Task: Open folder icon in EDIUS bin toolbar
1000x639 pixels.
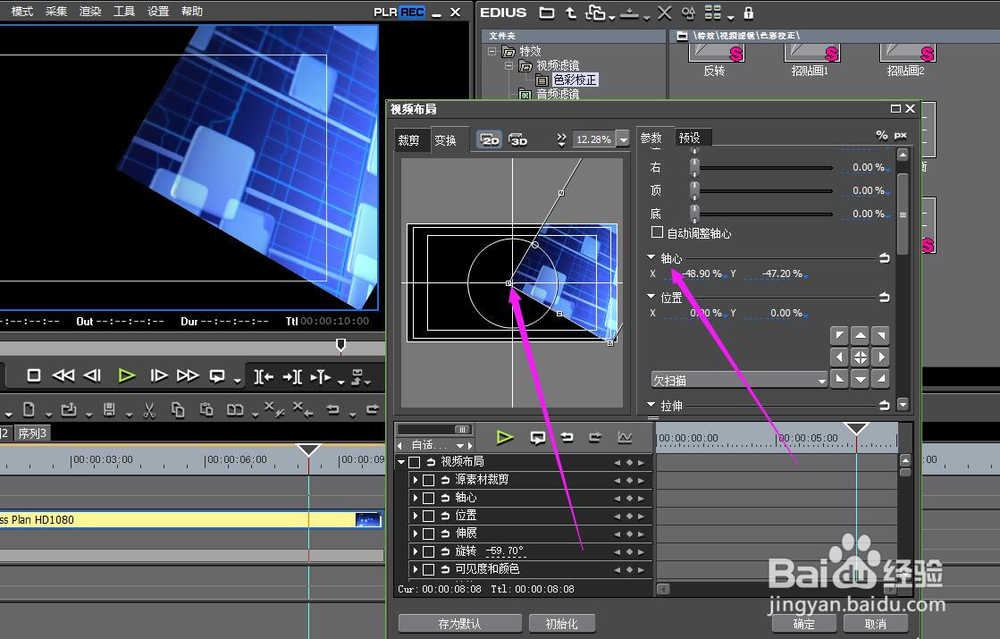Action: [547, 13]
